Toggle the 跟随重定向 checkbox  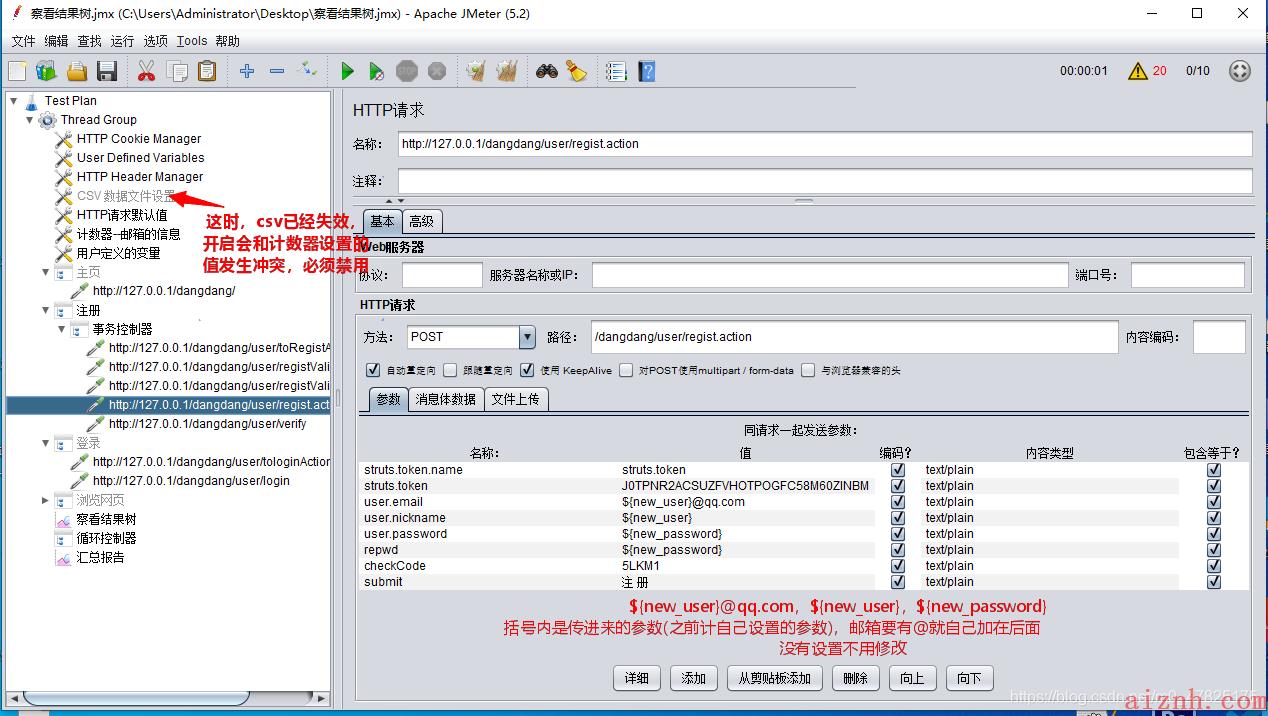coord(450,370)
